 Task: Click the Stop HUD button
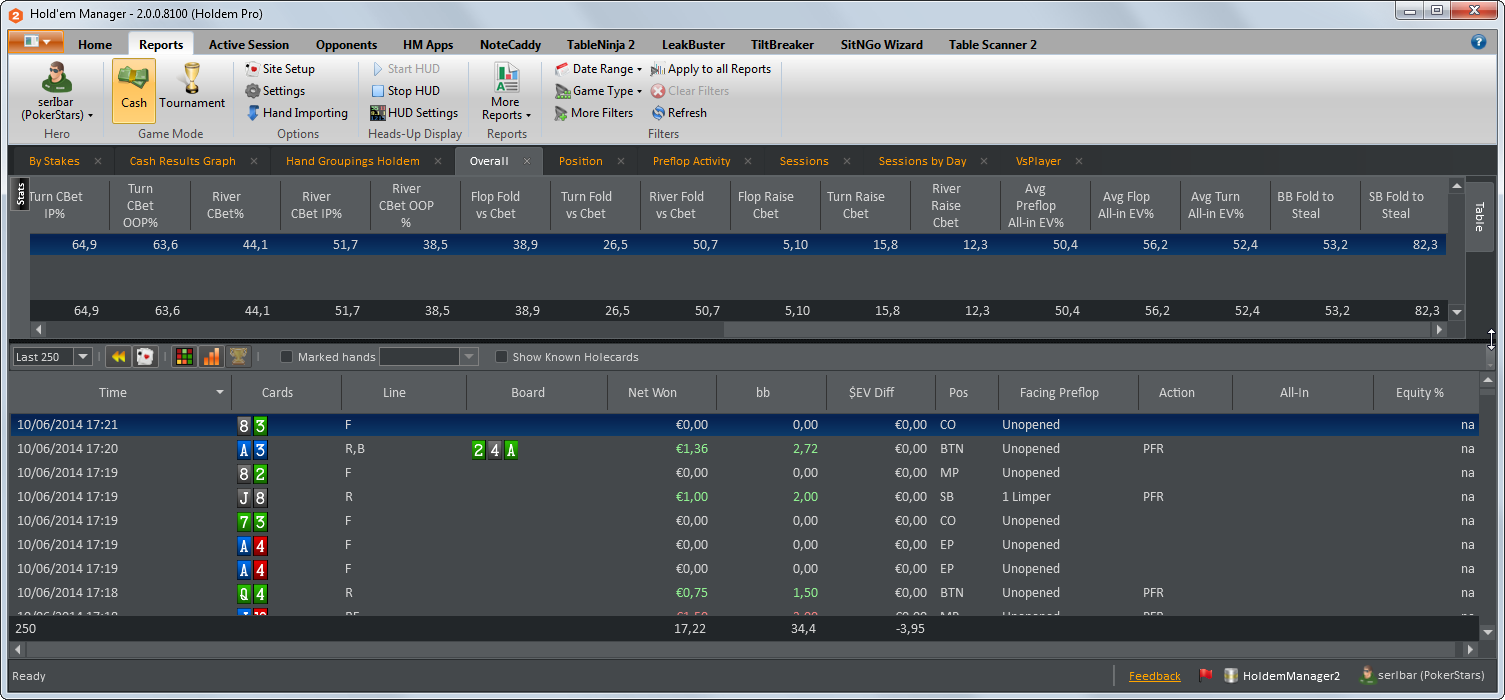(x=405, y=91)
